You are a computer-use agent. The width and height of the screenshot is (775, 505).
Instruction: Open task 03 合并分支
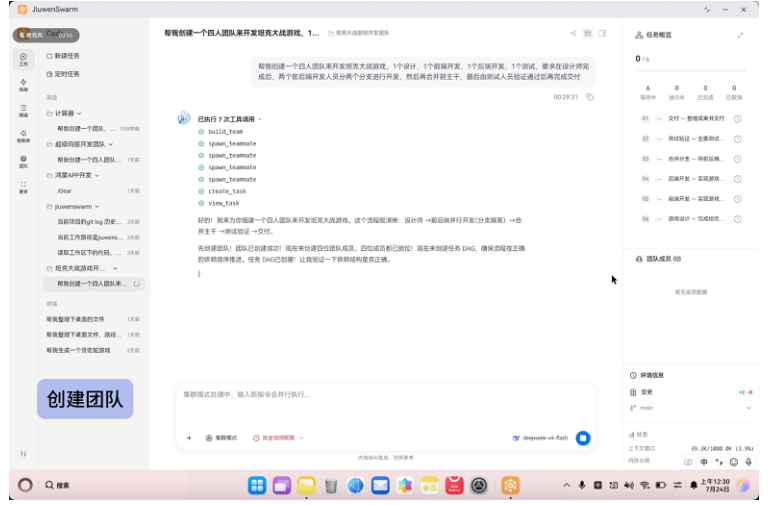click(691, 159)
